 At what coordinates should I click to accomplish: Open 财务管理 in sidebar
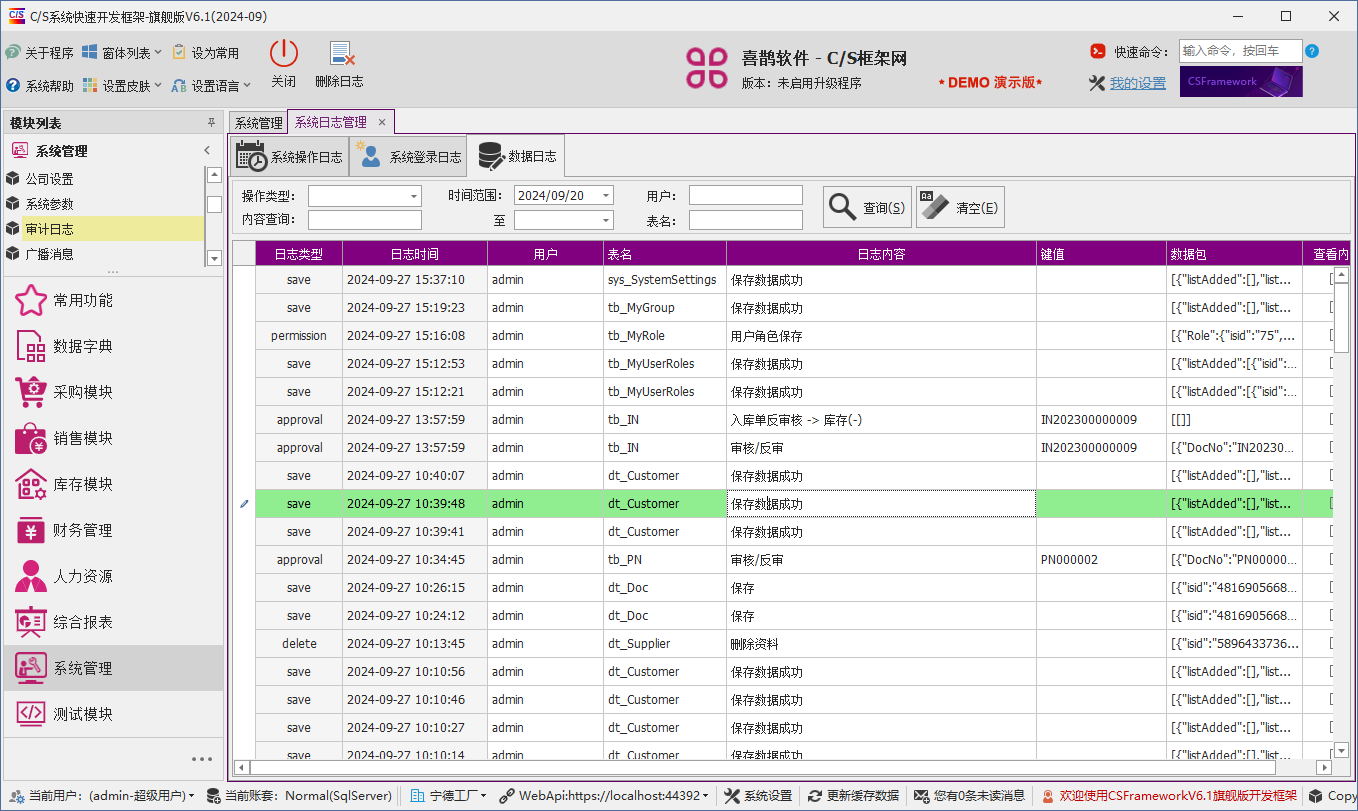coord(114,530)
